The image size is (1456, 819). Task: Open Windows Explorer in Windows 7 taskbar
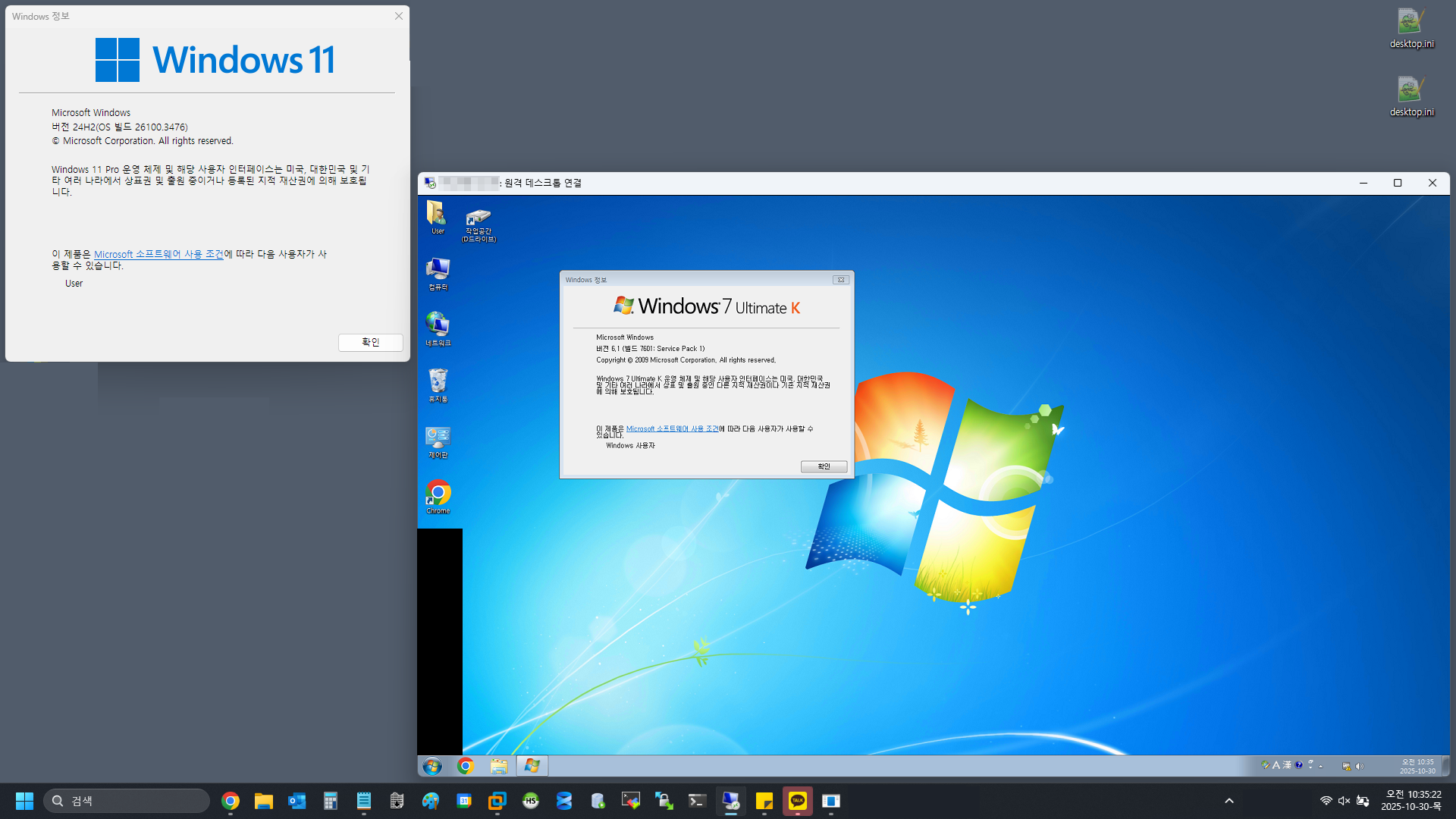click(x=498, y=766)
